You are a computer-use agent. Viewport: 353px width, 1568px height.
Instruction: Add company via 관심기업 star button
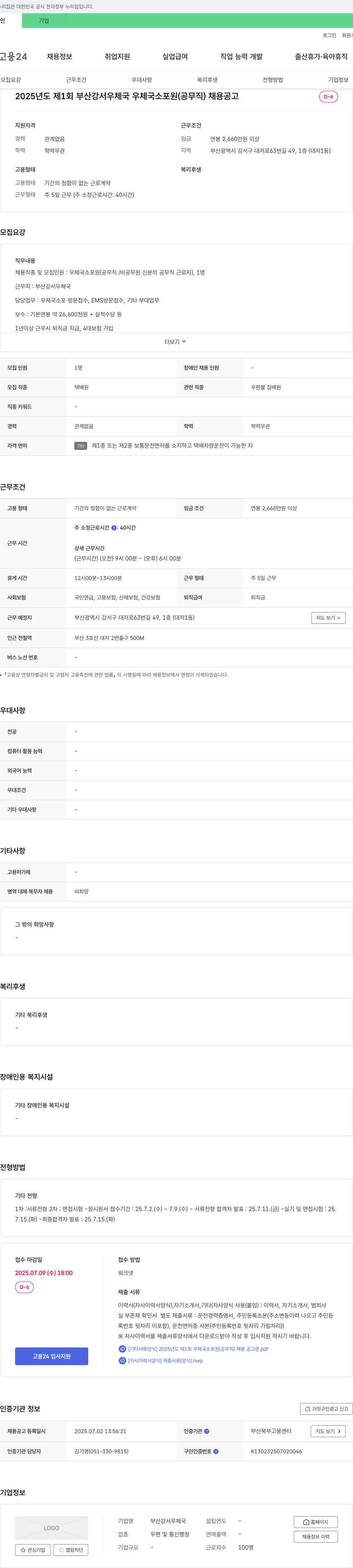pos(33,1550)
